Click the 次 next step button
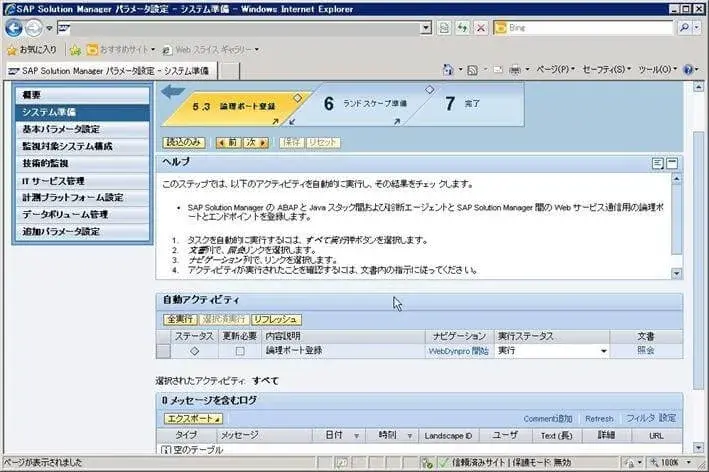This screenshot has width=709, height=472. [x=256, y=143]
